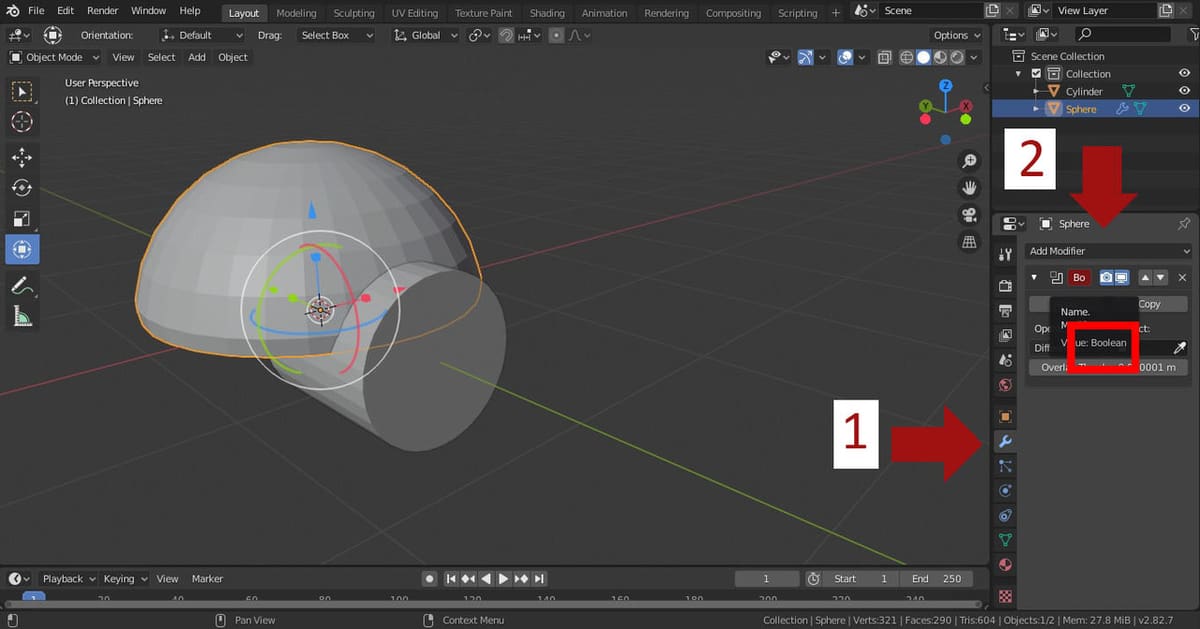The image size is (1200, 629).
Task: Open Orientation Default dropdown
Action: coord(201,35)
